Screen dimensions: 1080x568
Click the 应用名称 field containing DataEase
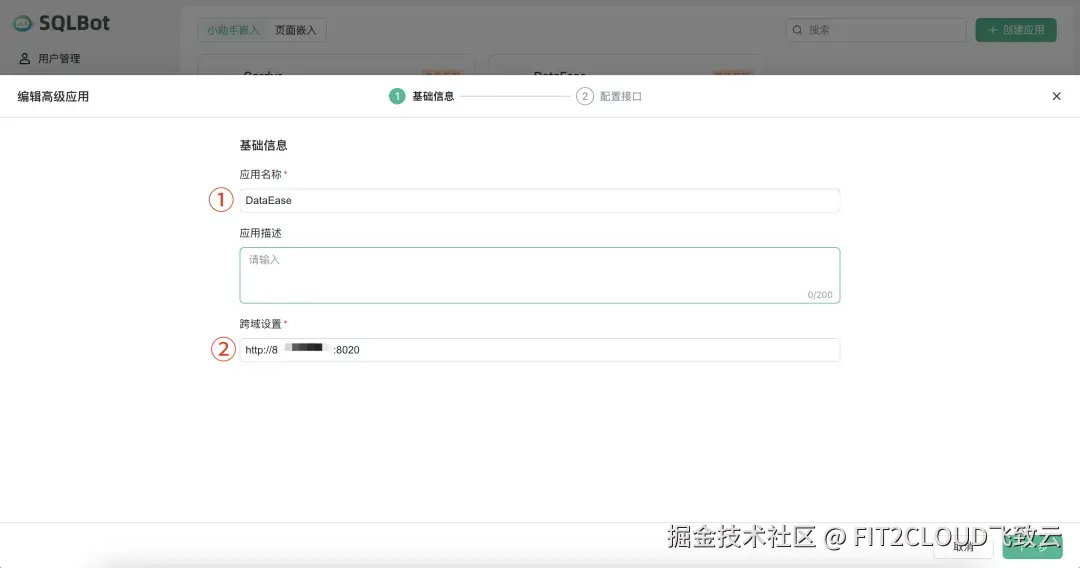(539, 200)
